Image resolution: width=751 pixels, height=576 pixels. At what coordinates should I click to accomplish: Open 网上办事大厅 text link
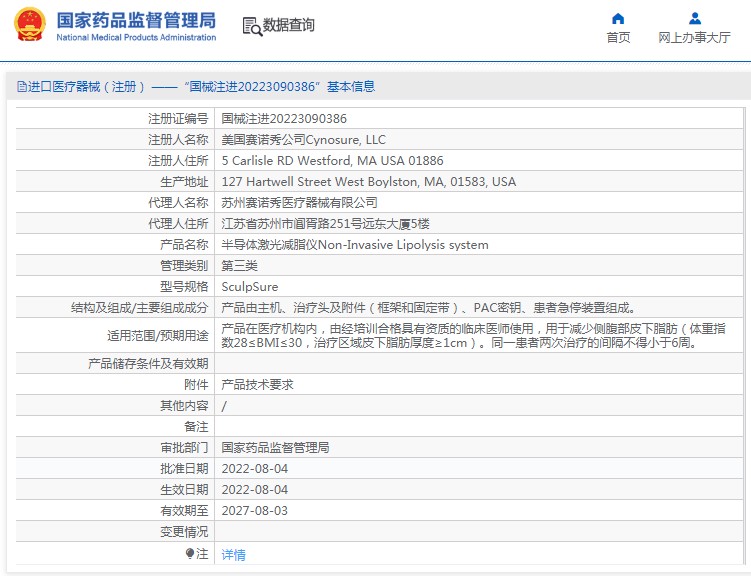pyautogui.click(x=694, y=38)
